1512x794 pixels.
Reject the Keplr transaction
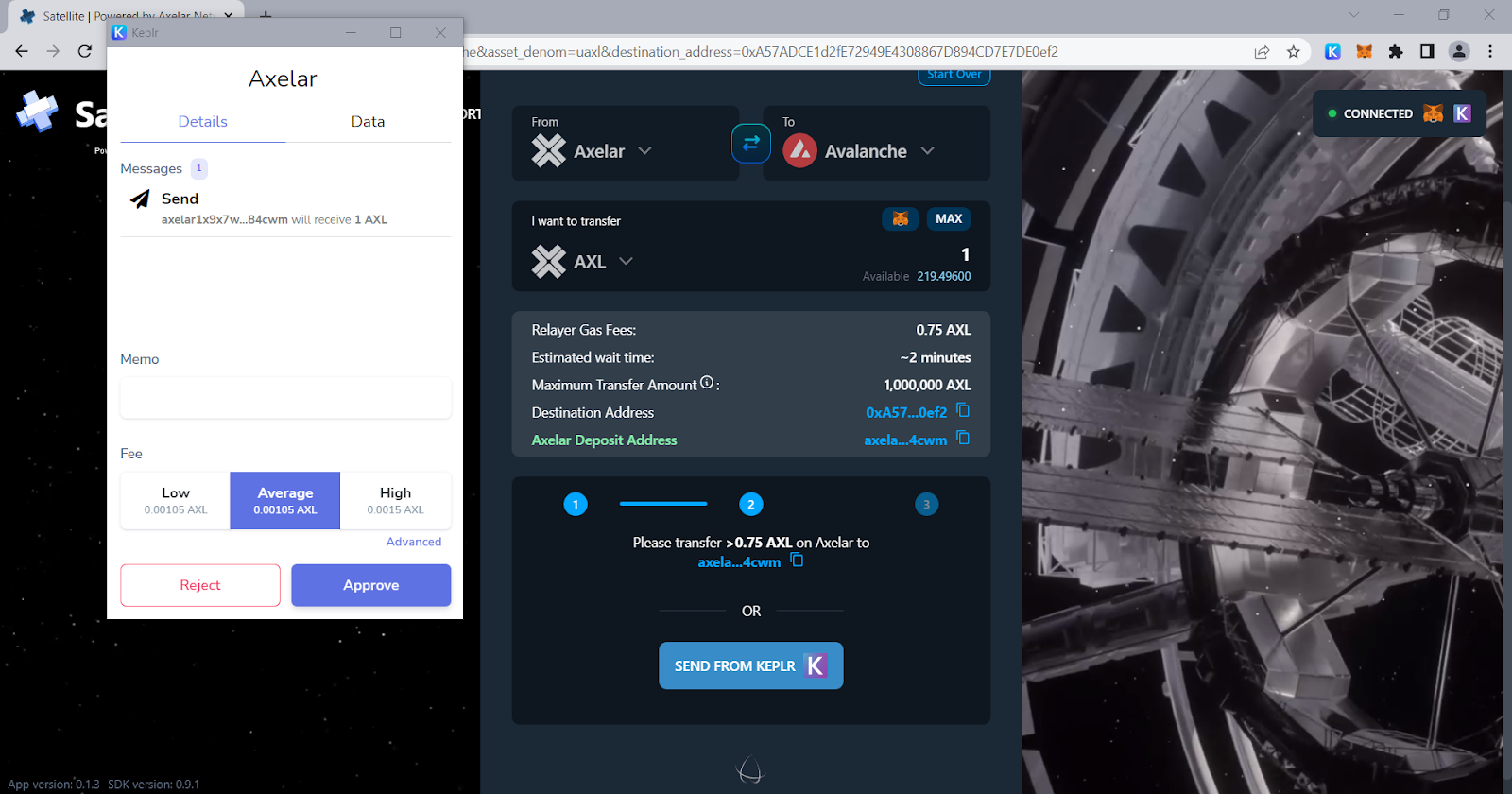tap(200, 585)
